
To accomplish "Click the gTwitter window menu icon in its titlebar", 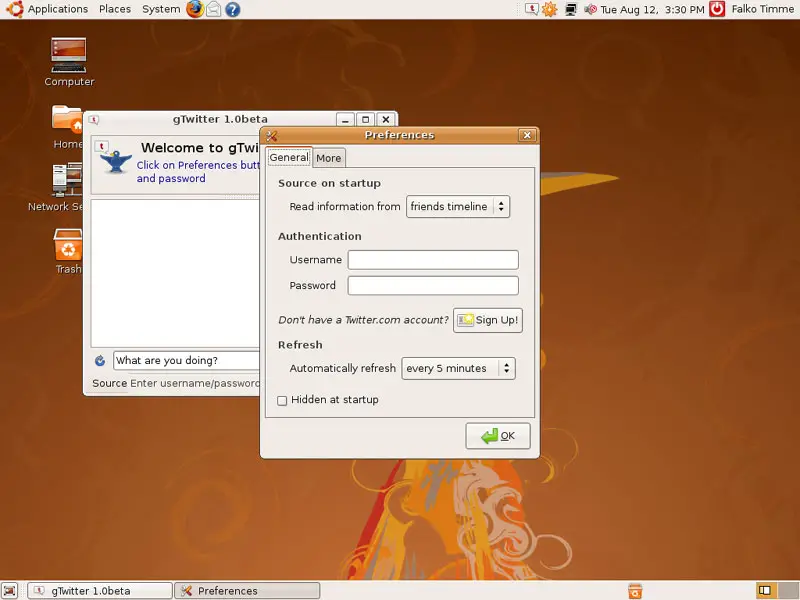I will click(94, 120).
